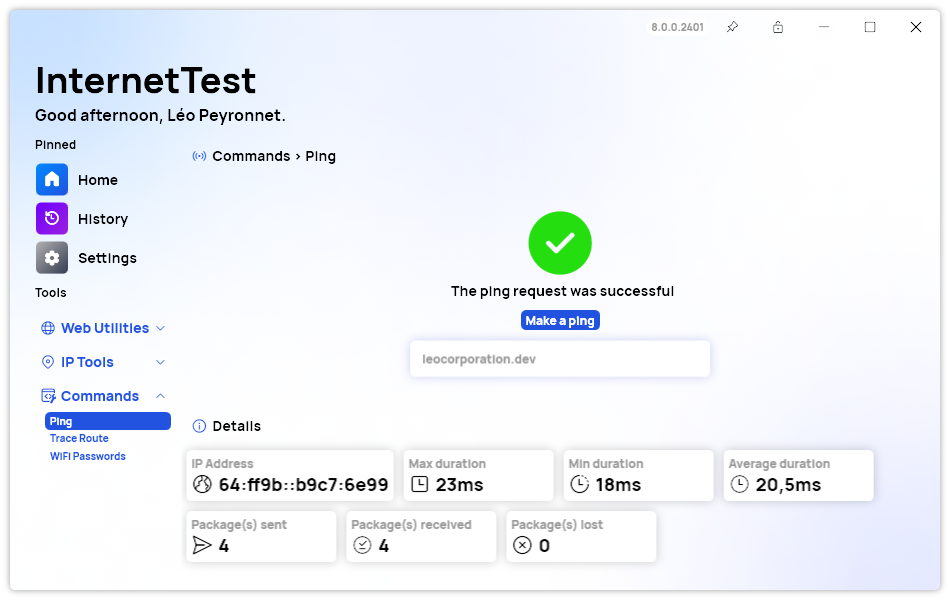Click the version number 8.0.0.2401
This screenshot has width=950, height=600.
(x=677, y=27)
